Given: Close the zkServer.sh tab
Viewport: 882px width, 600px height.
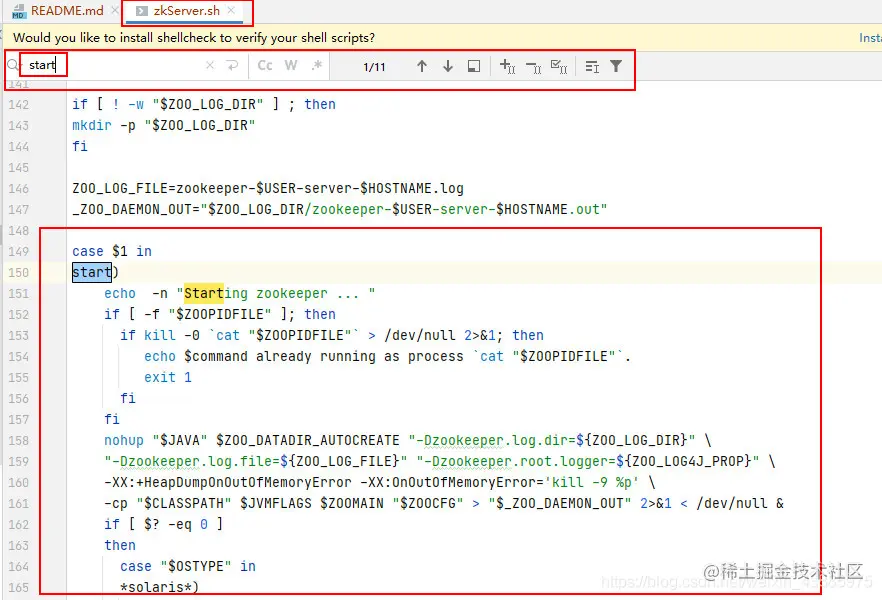Looking at the screenshot, I should point(231,11).
